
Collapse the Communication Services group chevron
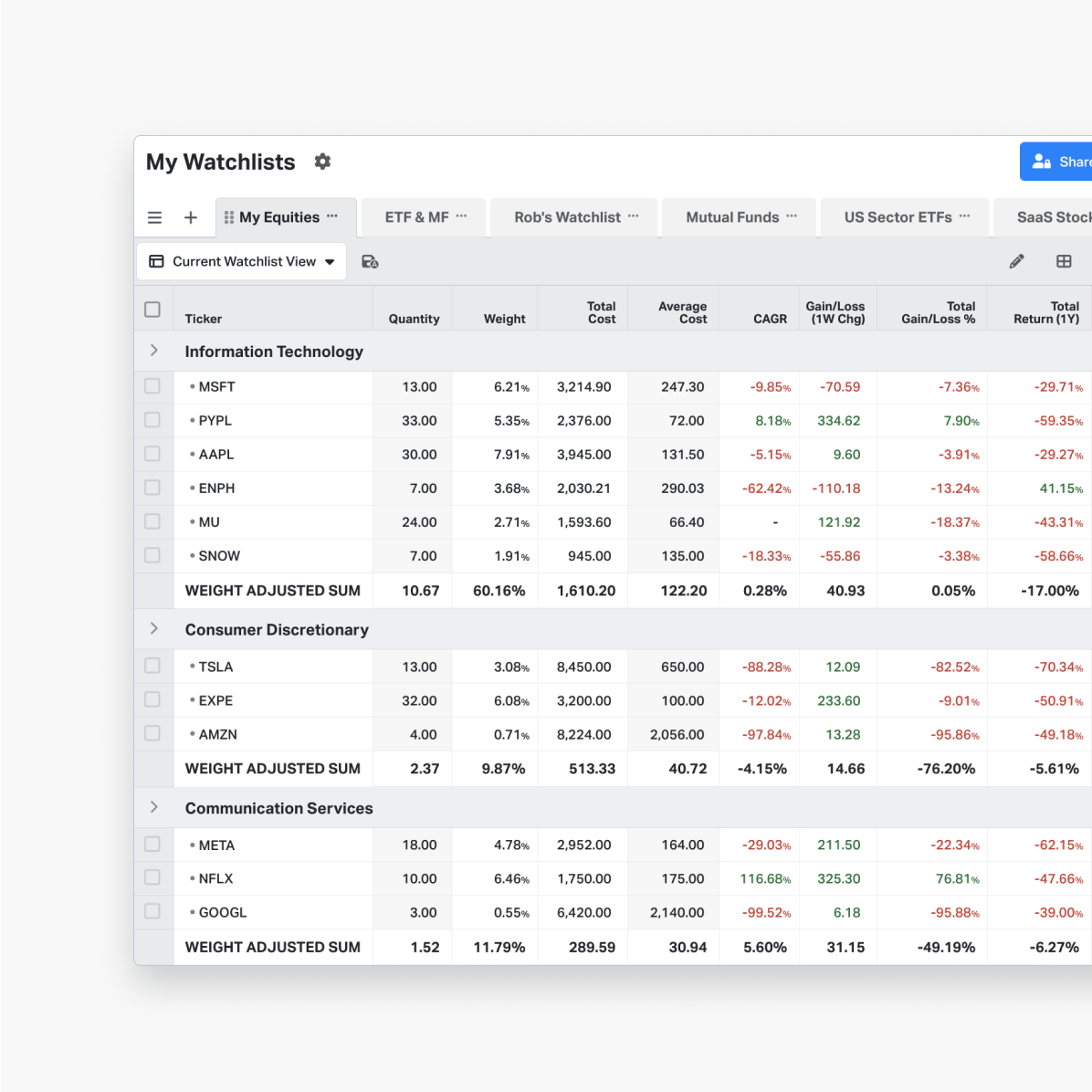coord(154,806)
